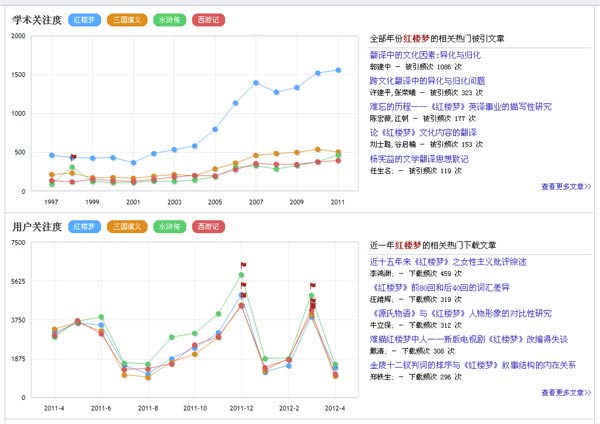Click author line with 下载频次 319 次
Screen dimensions: 600x424
click(x=416, y=299)
